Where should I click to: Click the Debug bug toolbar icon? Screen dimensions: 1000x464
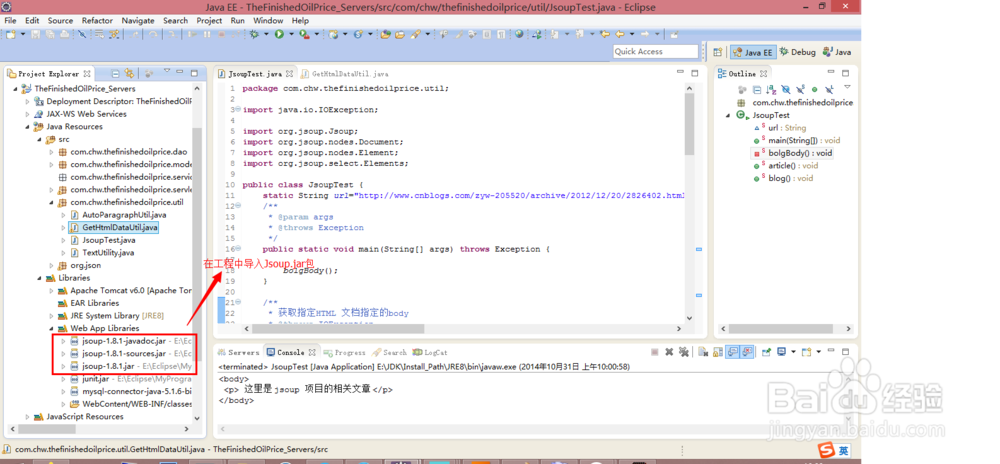(254, 34)
